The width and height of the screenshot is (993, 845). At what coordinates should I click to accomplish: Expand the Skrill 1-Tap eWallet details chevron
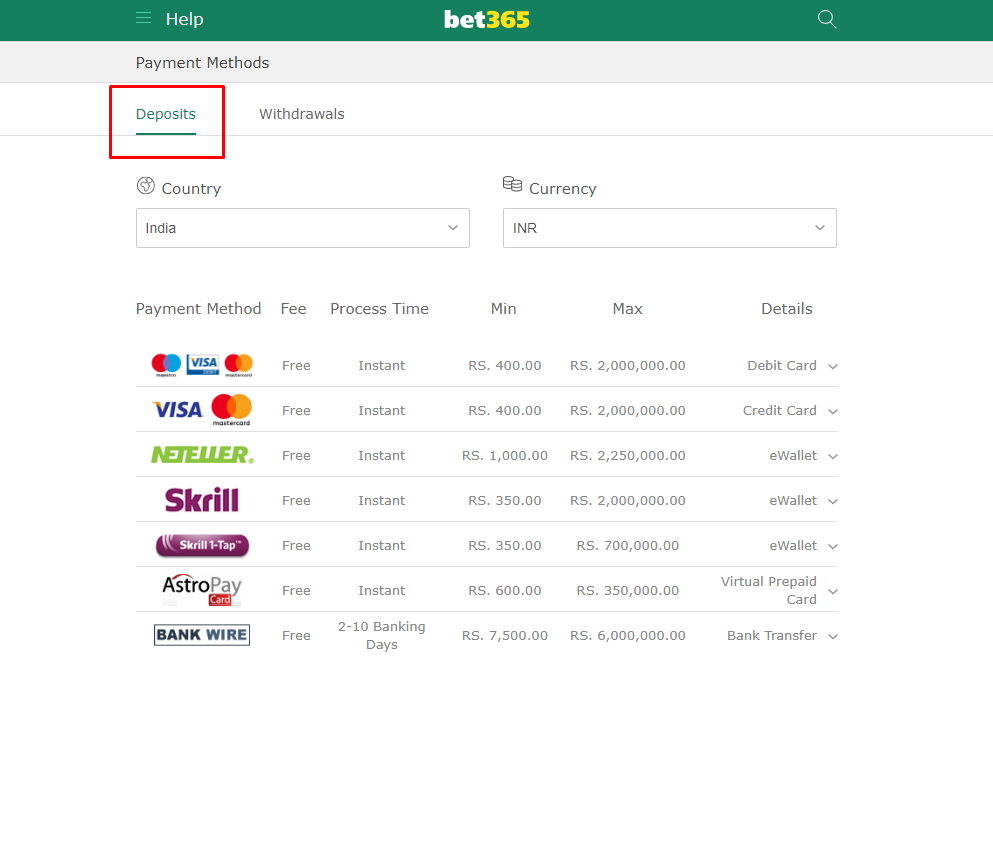[833, 546]
